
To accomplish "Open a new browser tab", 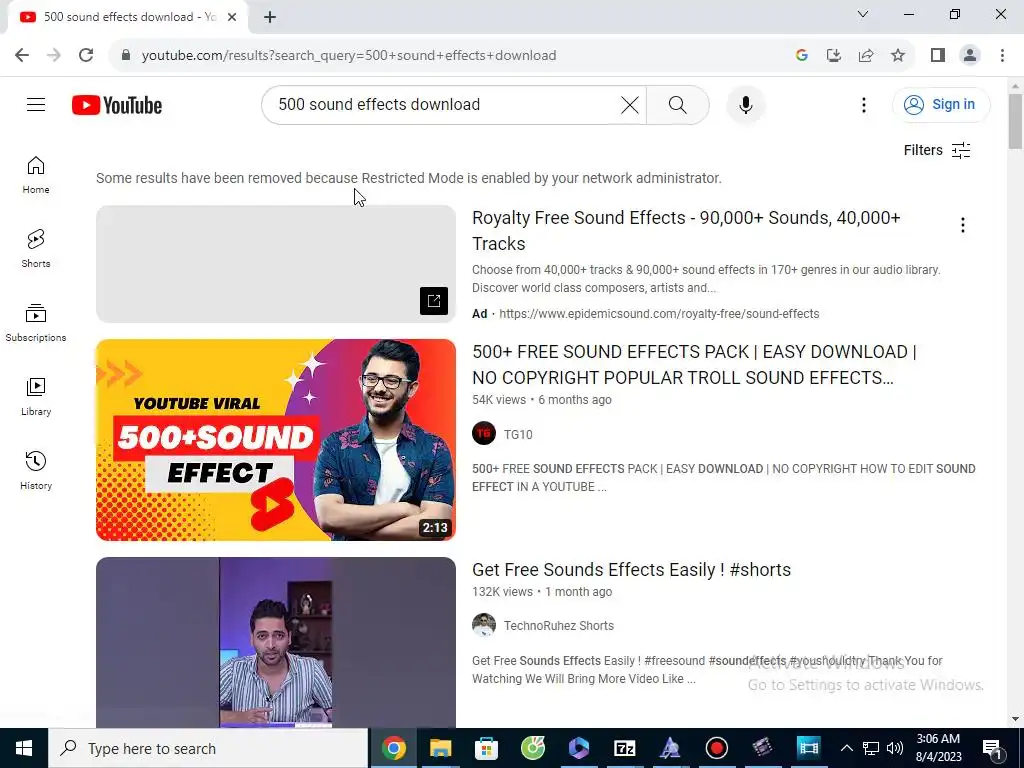I will (270, 17).
